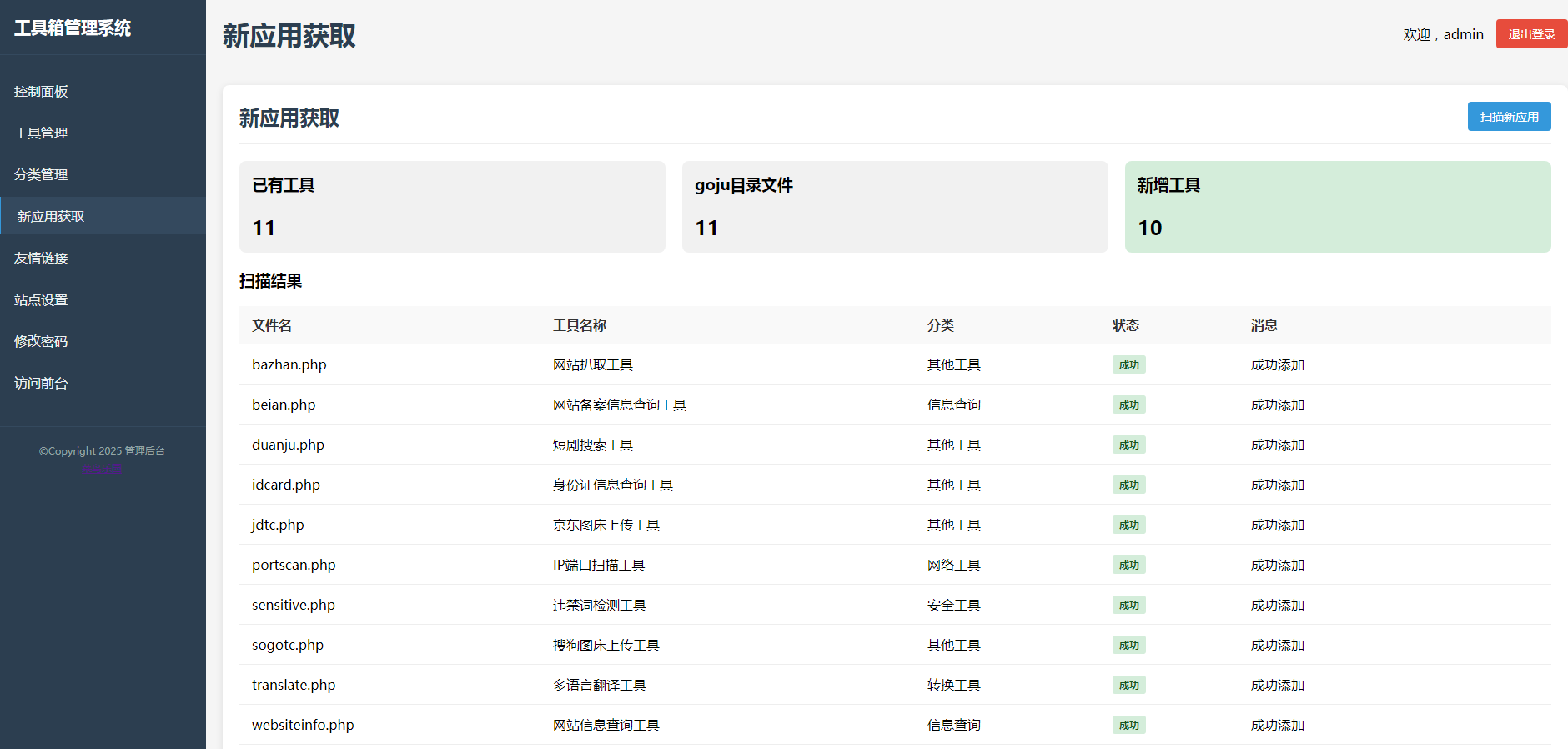Select the active 新应用获取 sidebar item
1568x749 pixels.
pos(51,217)
